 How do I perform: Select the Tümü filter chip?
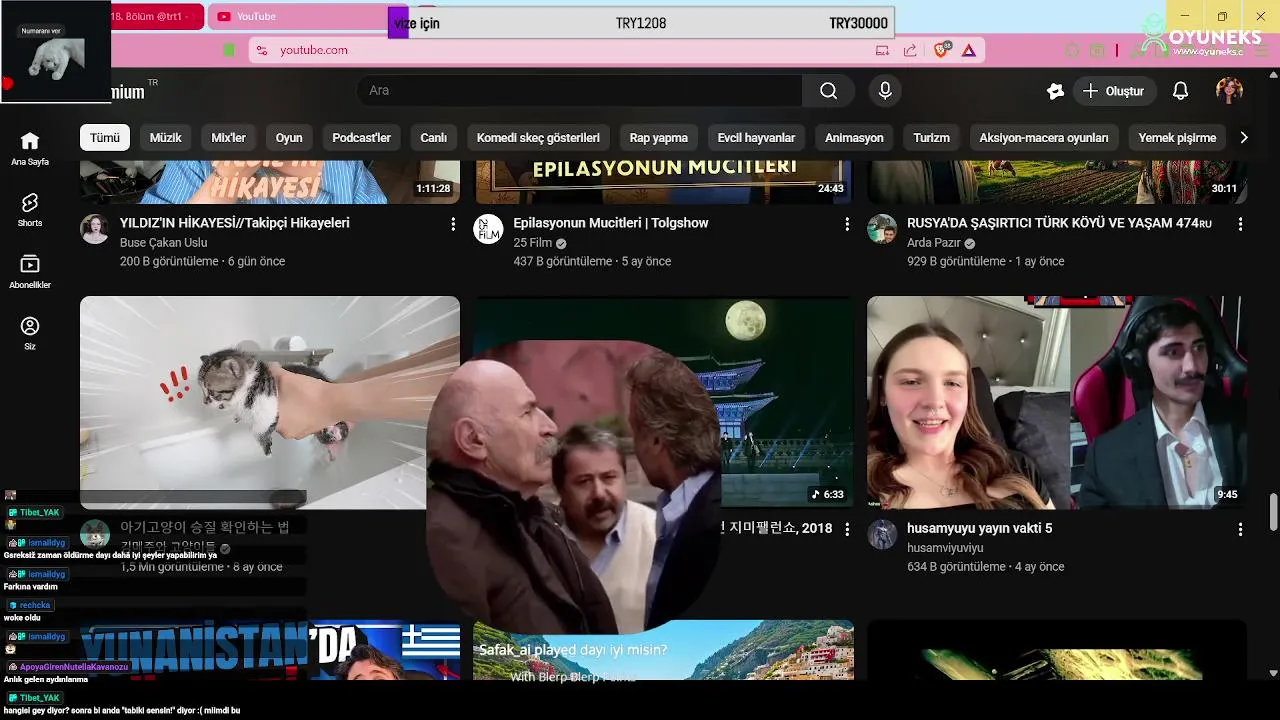point(105,138)
